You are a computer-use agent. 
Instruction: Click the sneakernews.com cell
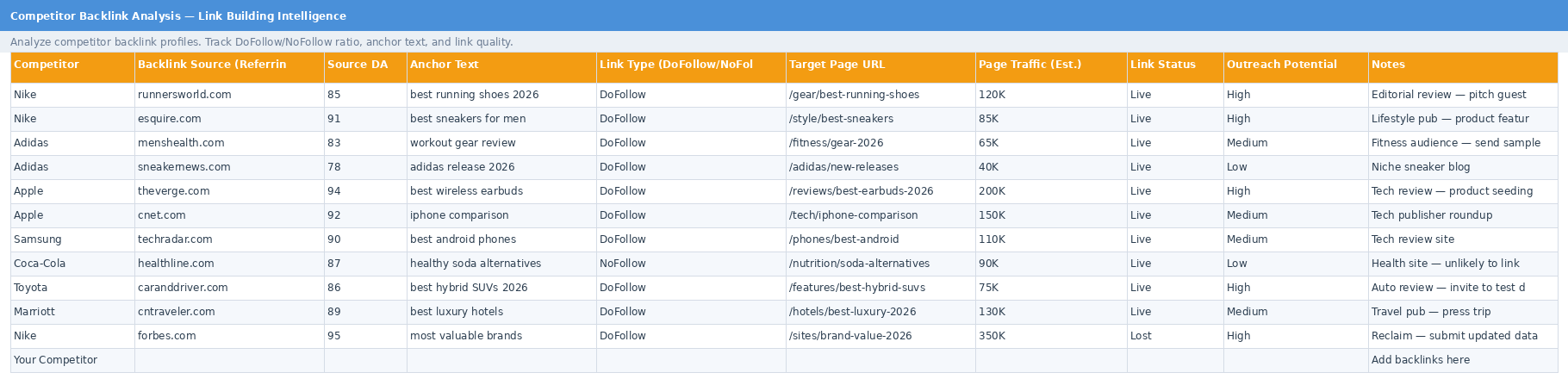click(x=229, y=168)
